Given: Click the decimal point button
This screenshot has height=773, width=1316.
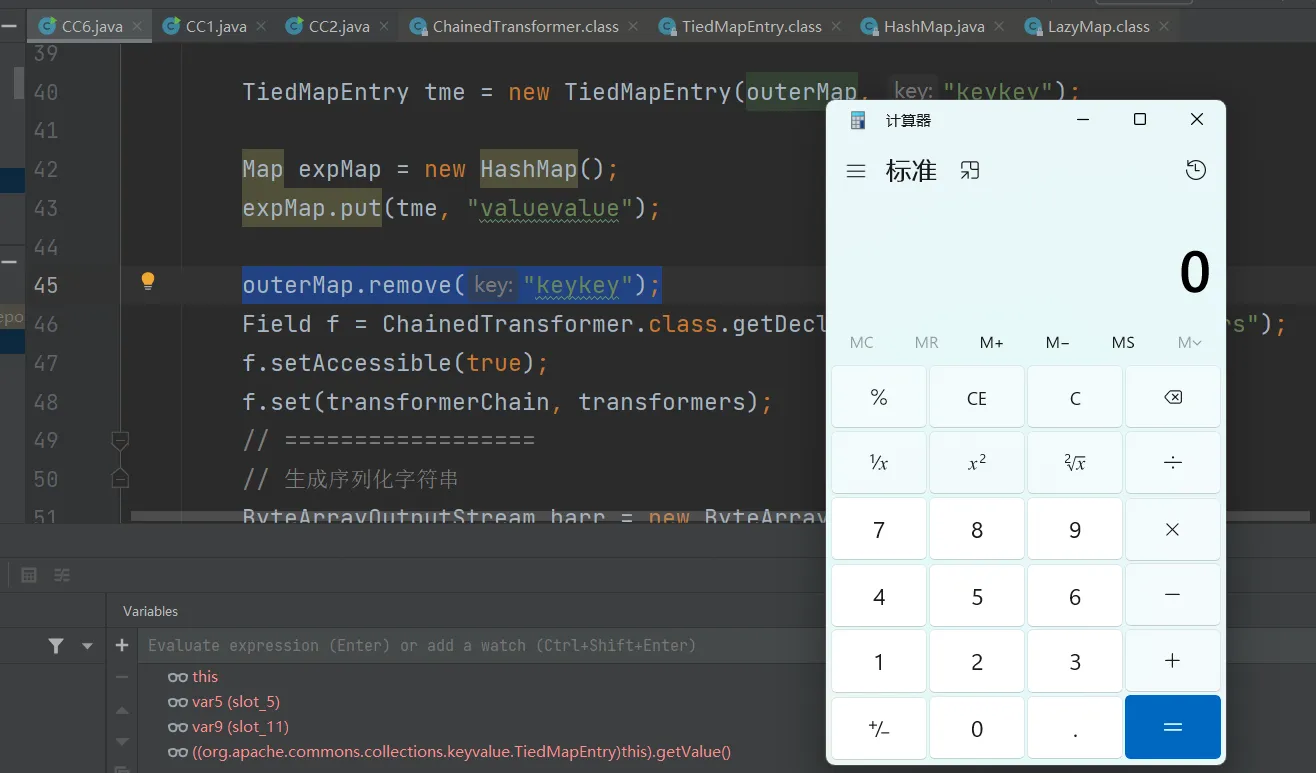Looking at the screenshot, I should [x=1075, y=727].
